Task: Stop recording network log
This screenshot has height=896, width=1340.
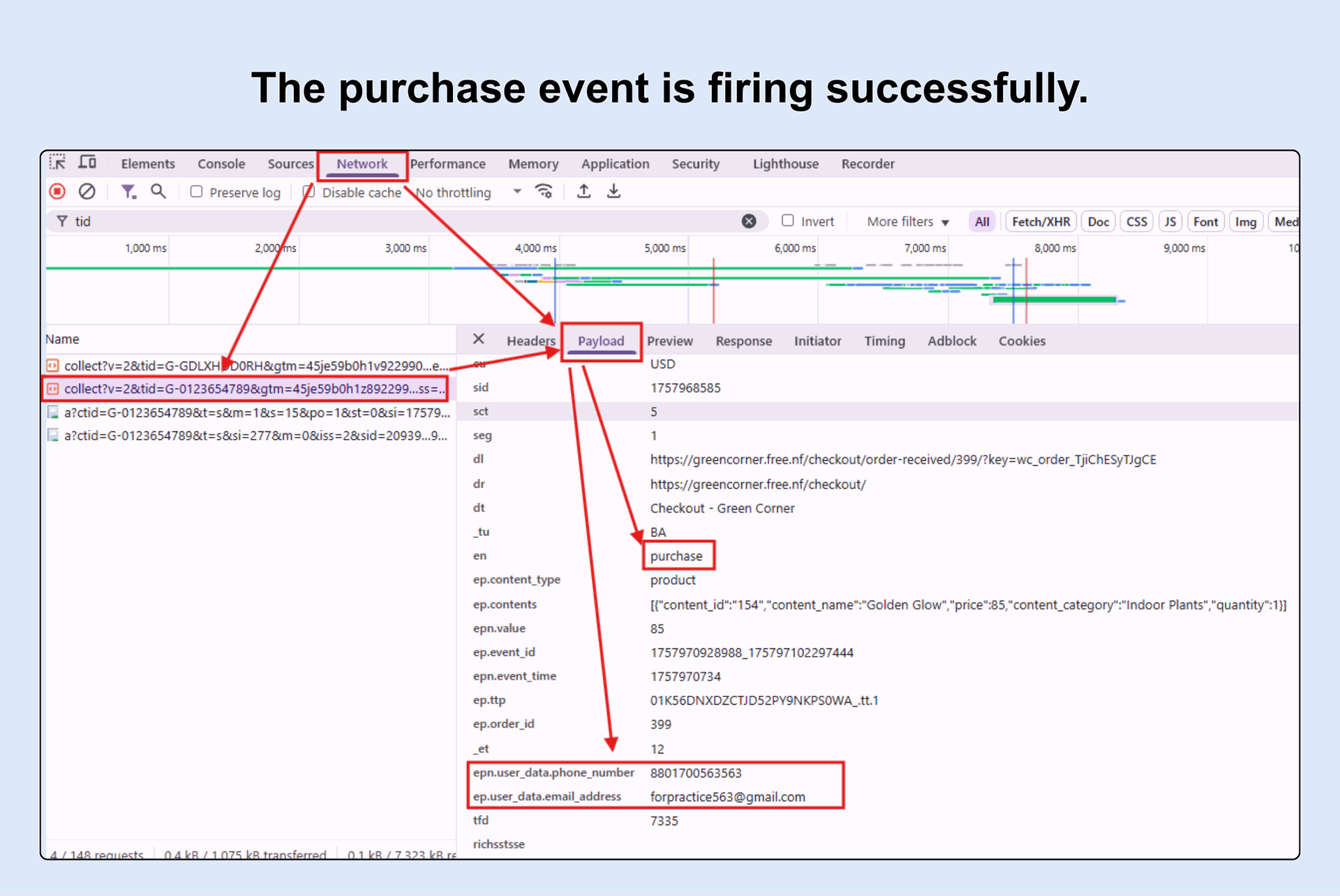Action: point(57,191)
